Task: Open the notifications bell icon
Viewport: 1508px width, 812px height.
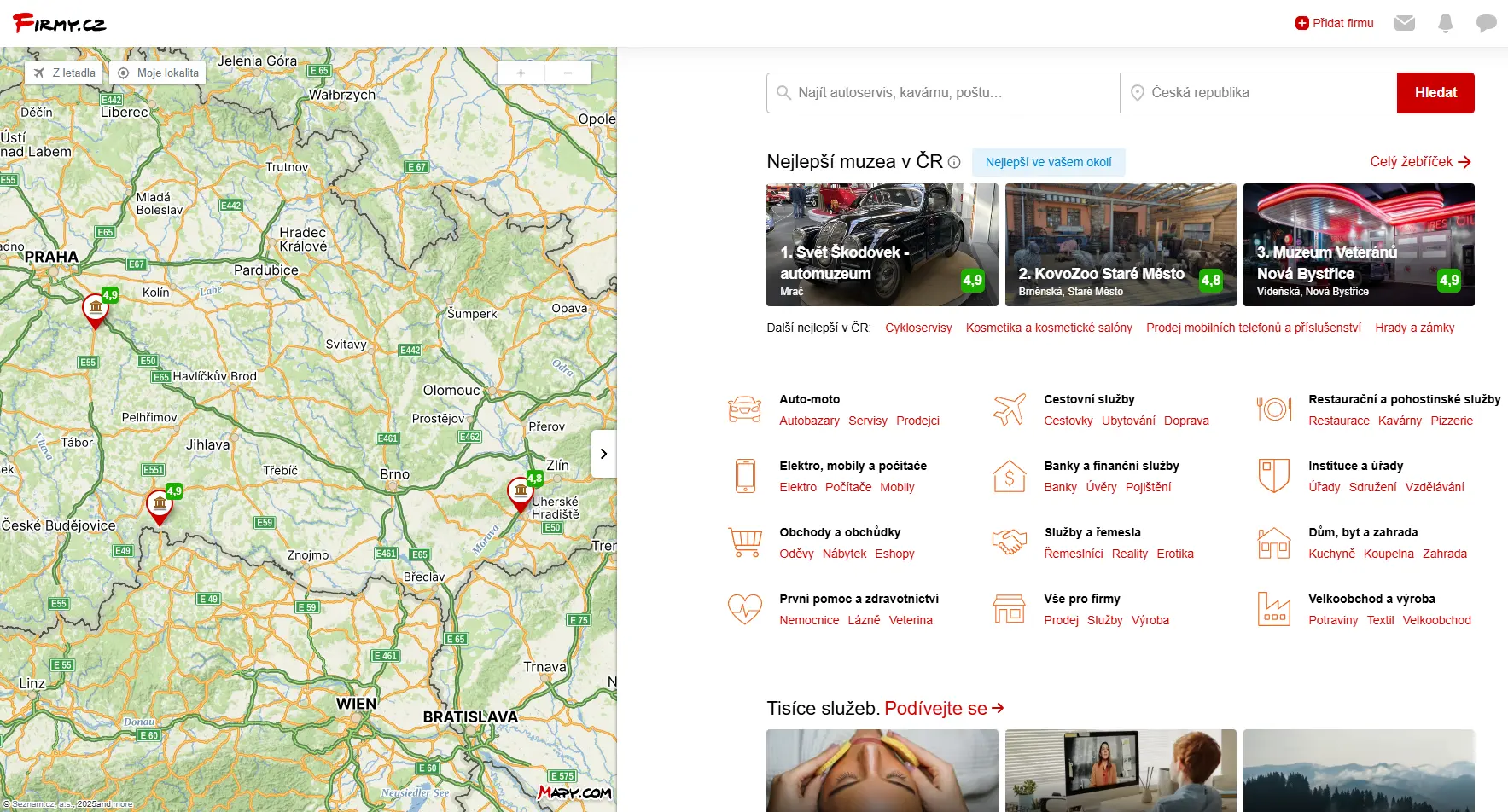Action: (x=1445, y=23)
